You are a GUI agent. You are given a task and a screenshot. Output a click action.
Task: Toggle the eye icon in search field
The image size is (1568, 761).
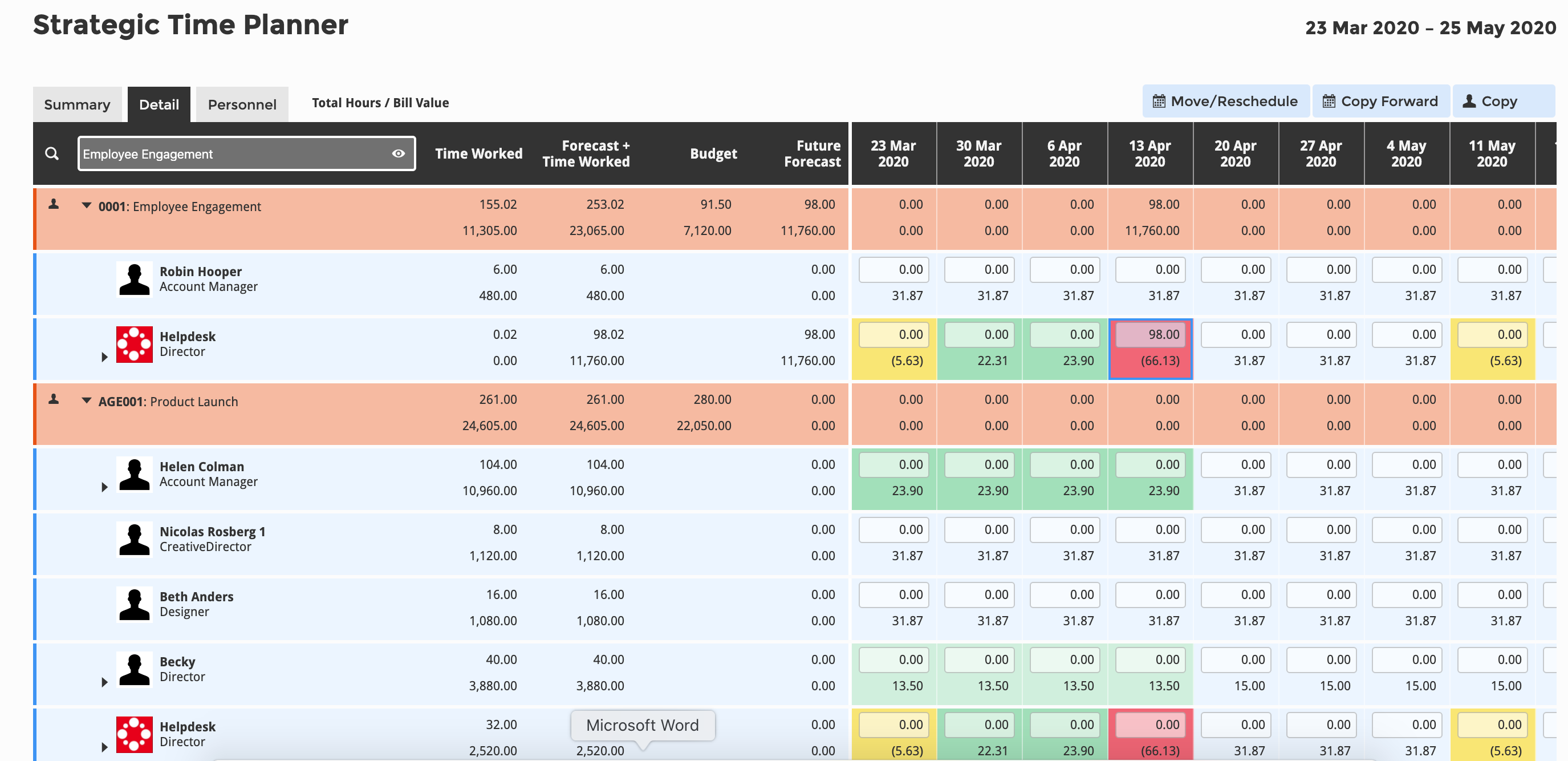398,153
